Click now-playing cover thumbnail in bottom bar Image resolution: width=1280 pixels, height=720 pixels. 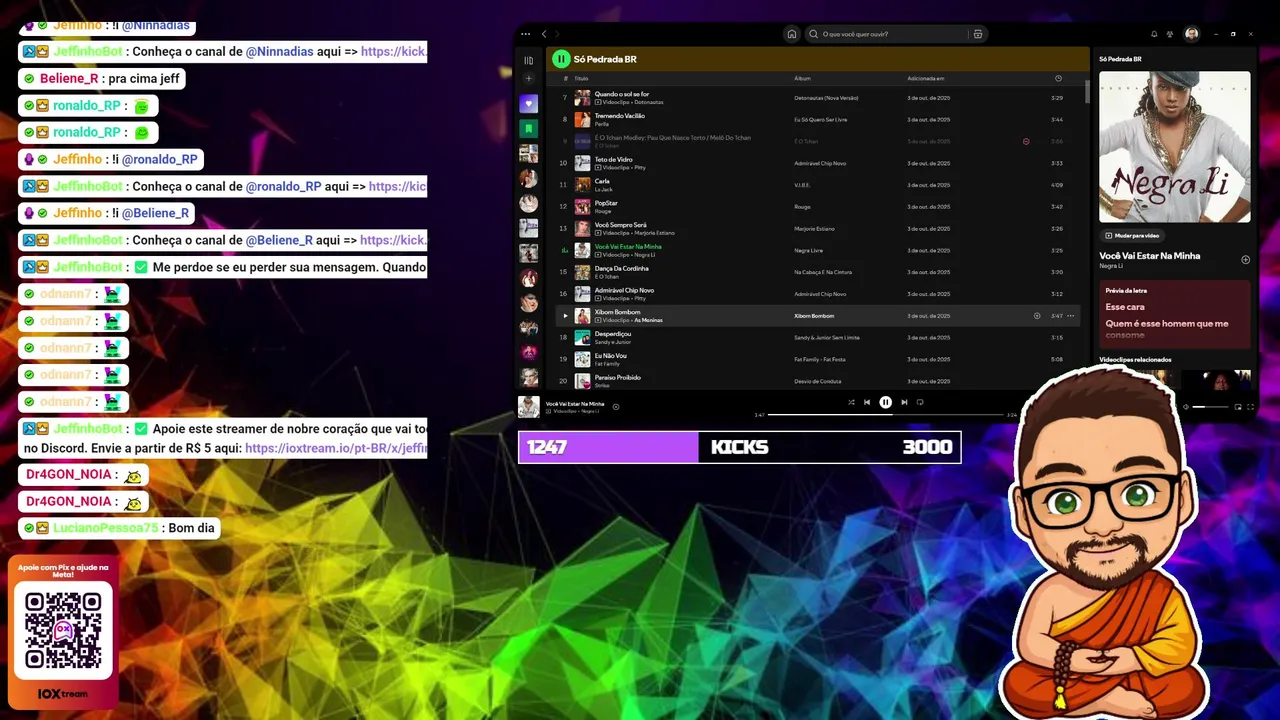pyautogui.click(x=529, y=407)
